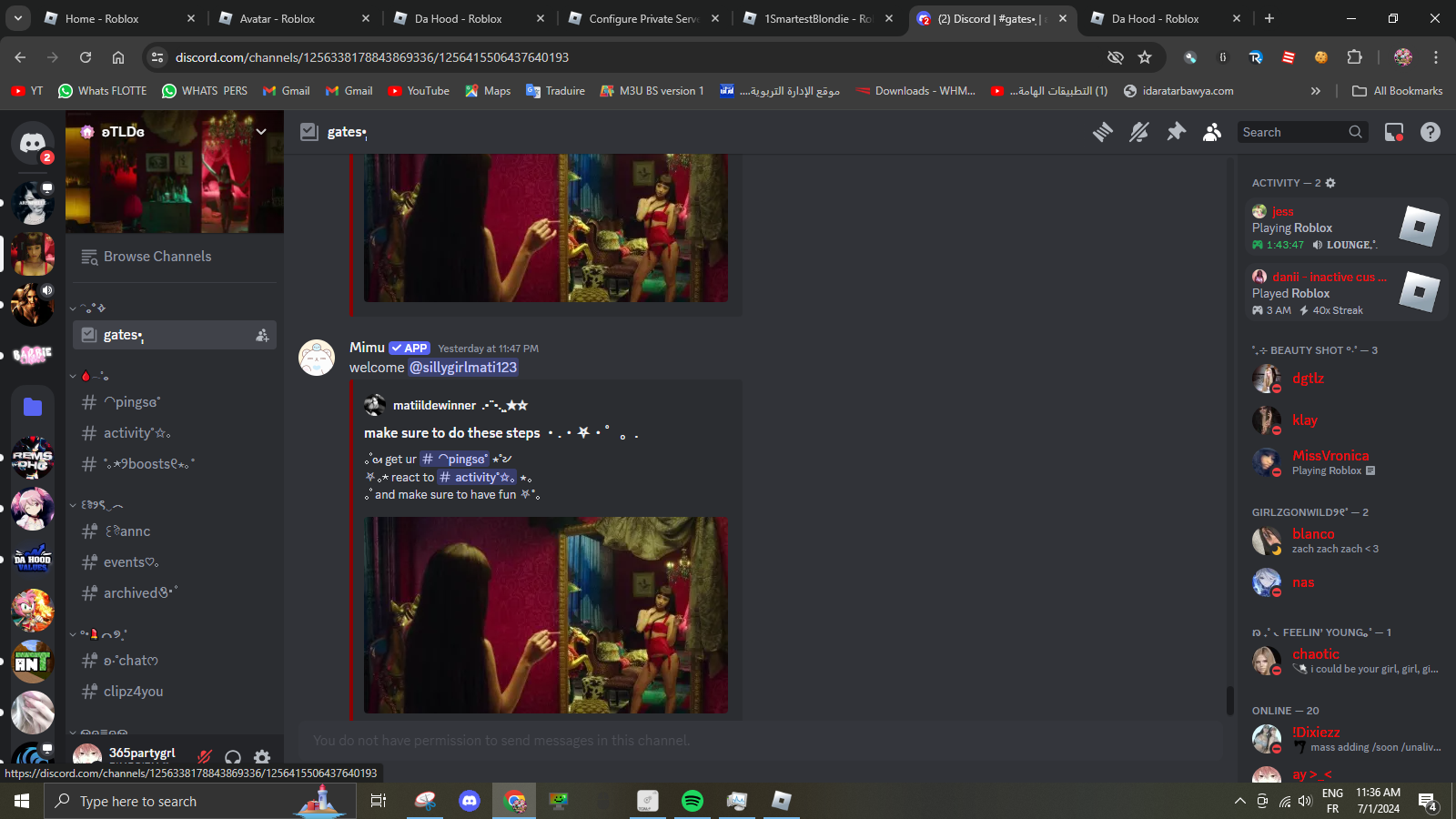Open the Maps bookmark
This screenshot has width=1456, height=819.
tap(488, 91)
